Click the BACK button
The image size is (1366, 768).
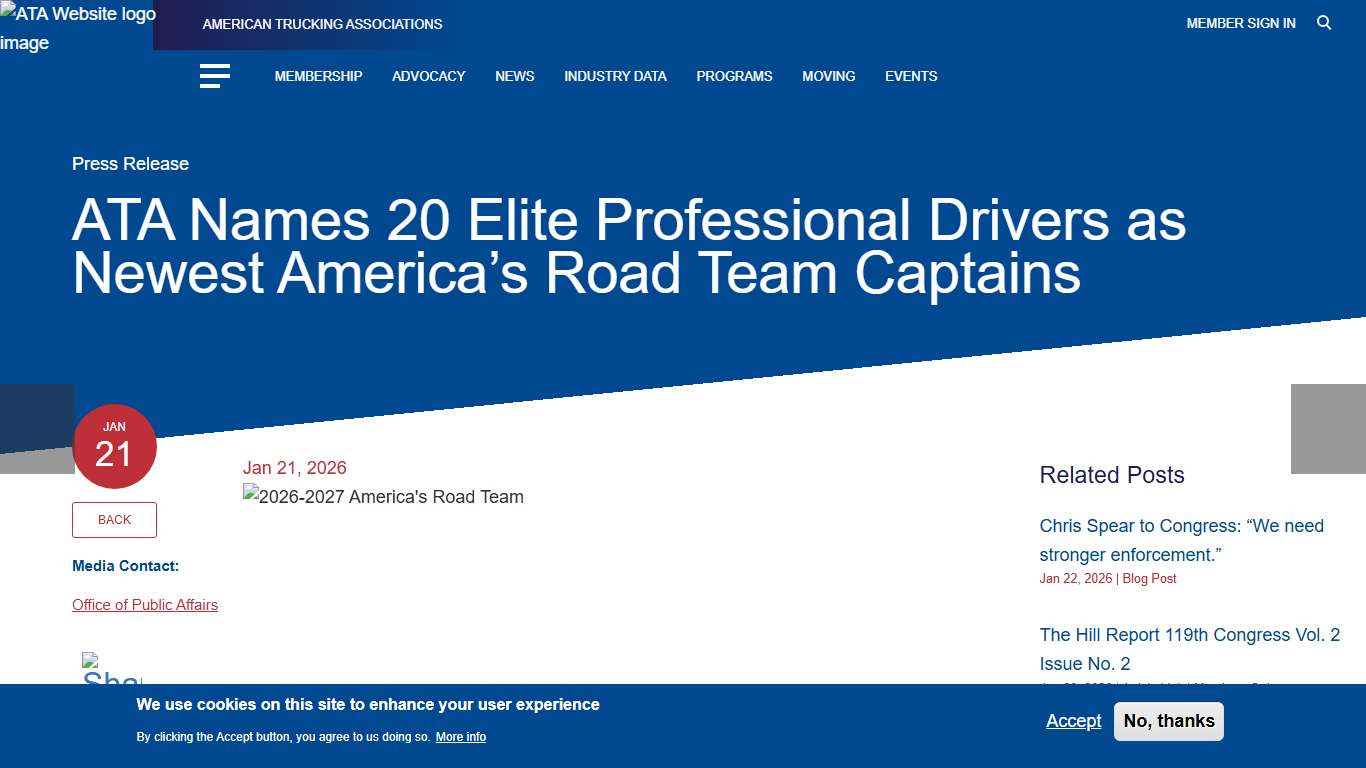114,519
